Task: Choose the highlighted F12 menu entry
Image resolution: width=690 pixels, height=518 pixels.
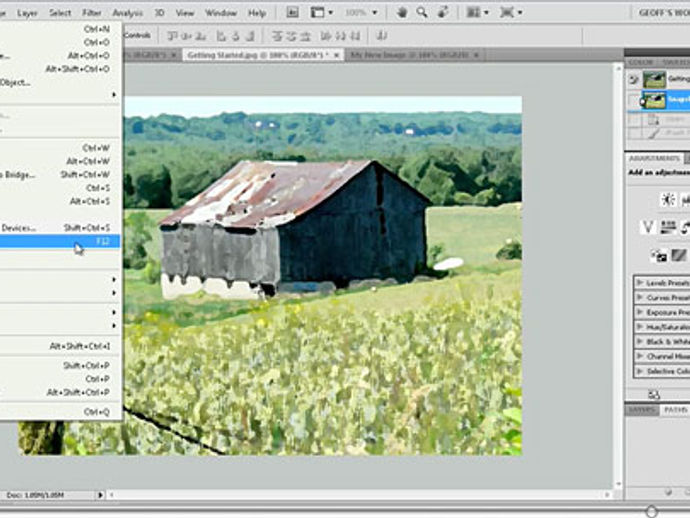Action: 60,241
